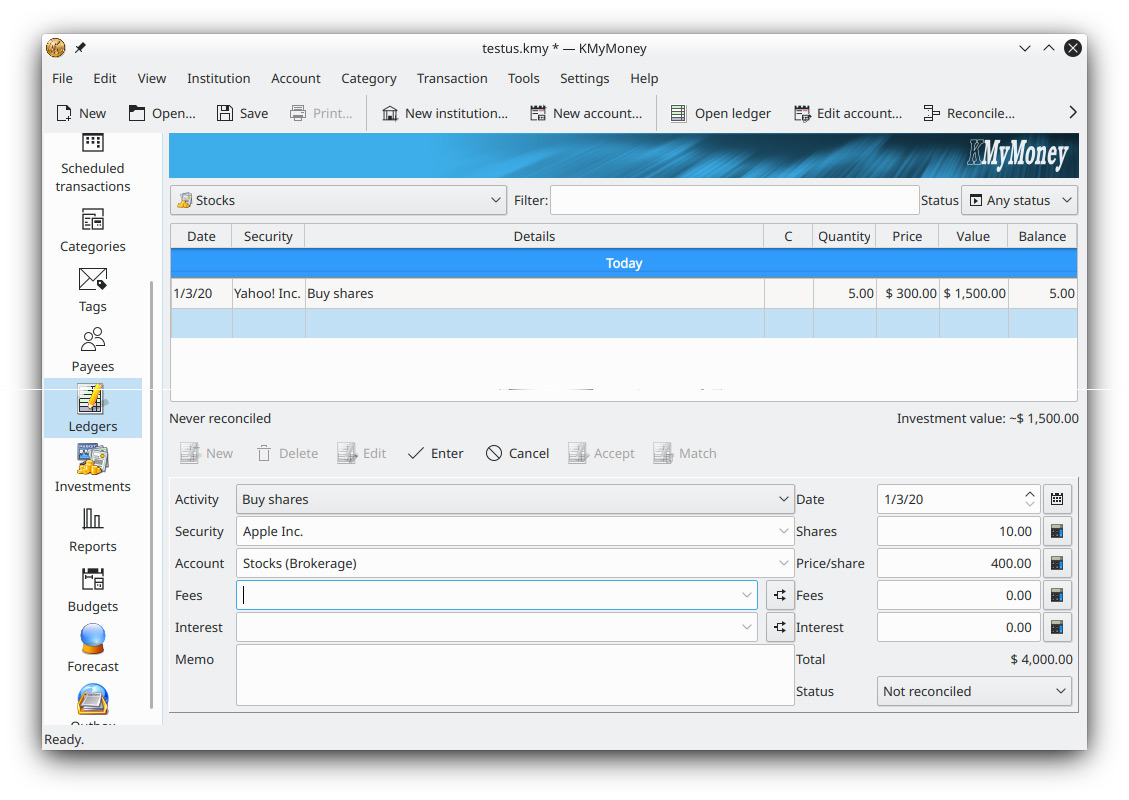This screenshot has width=1129, height=800.
Task: Expand the Fees category dropdown arrow
Action: (747, 595)
